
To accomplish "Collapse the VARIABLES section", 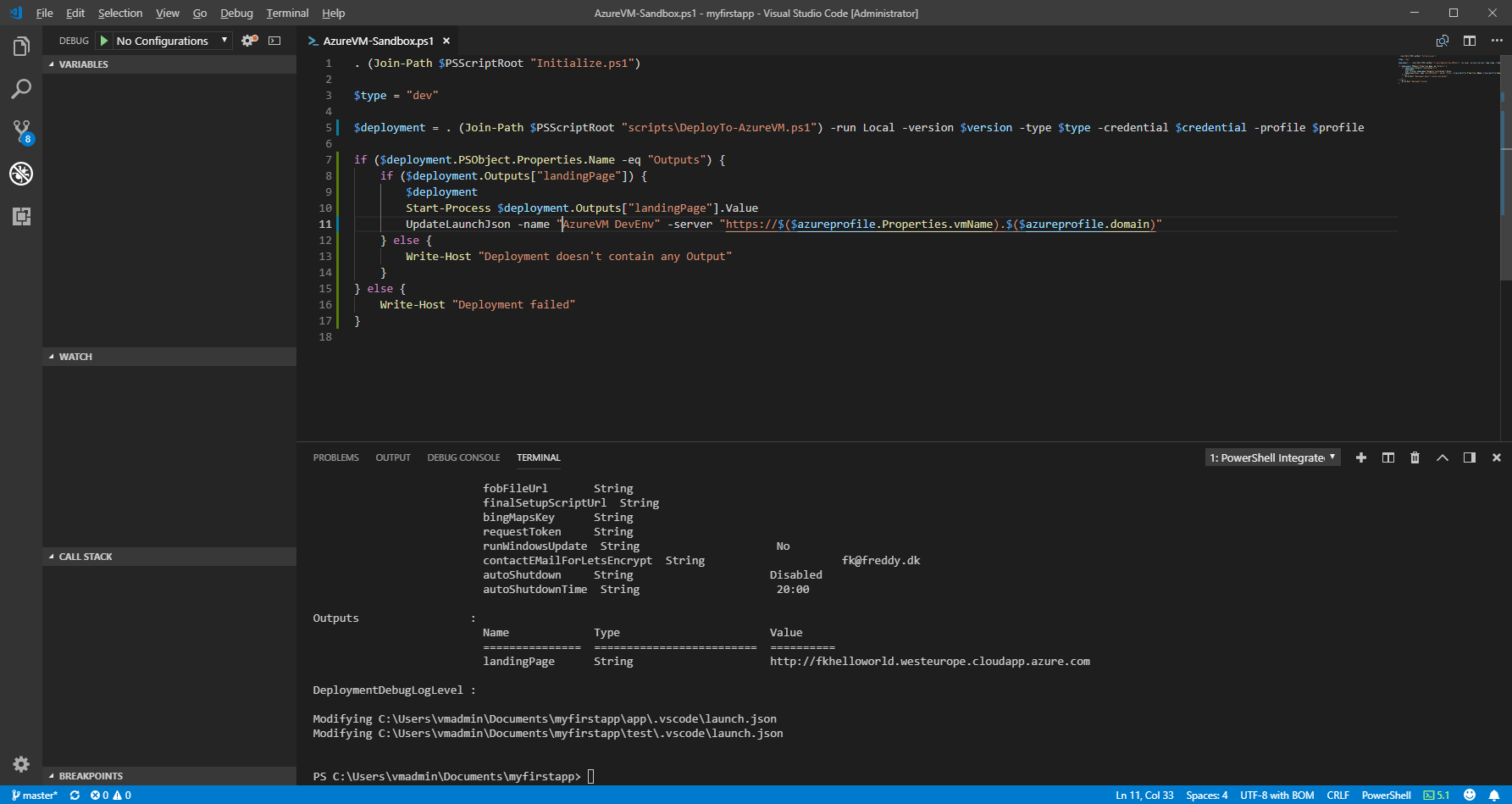I will click(83, 64).
